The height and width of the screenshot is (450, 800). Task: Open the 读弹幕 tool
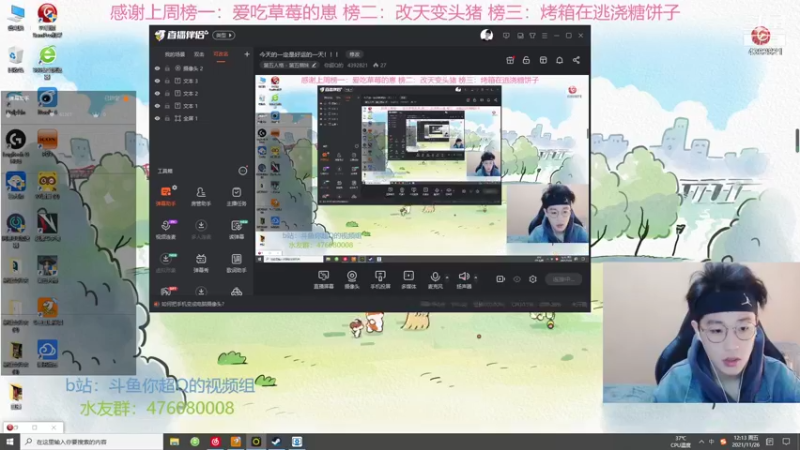click(x=236, y=230)
